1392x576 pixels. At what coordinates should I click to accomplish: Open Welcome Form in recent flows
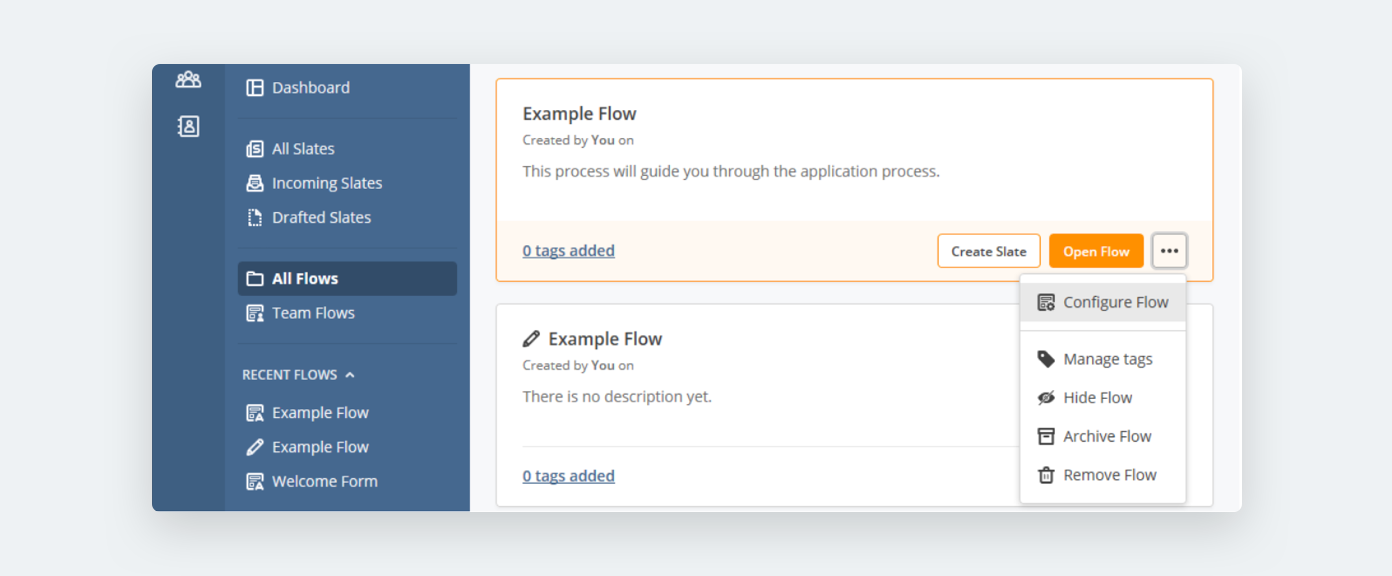(x=324, y=481)
